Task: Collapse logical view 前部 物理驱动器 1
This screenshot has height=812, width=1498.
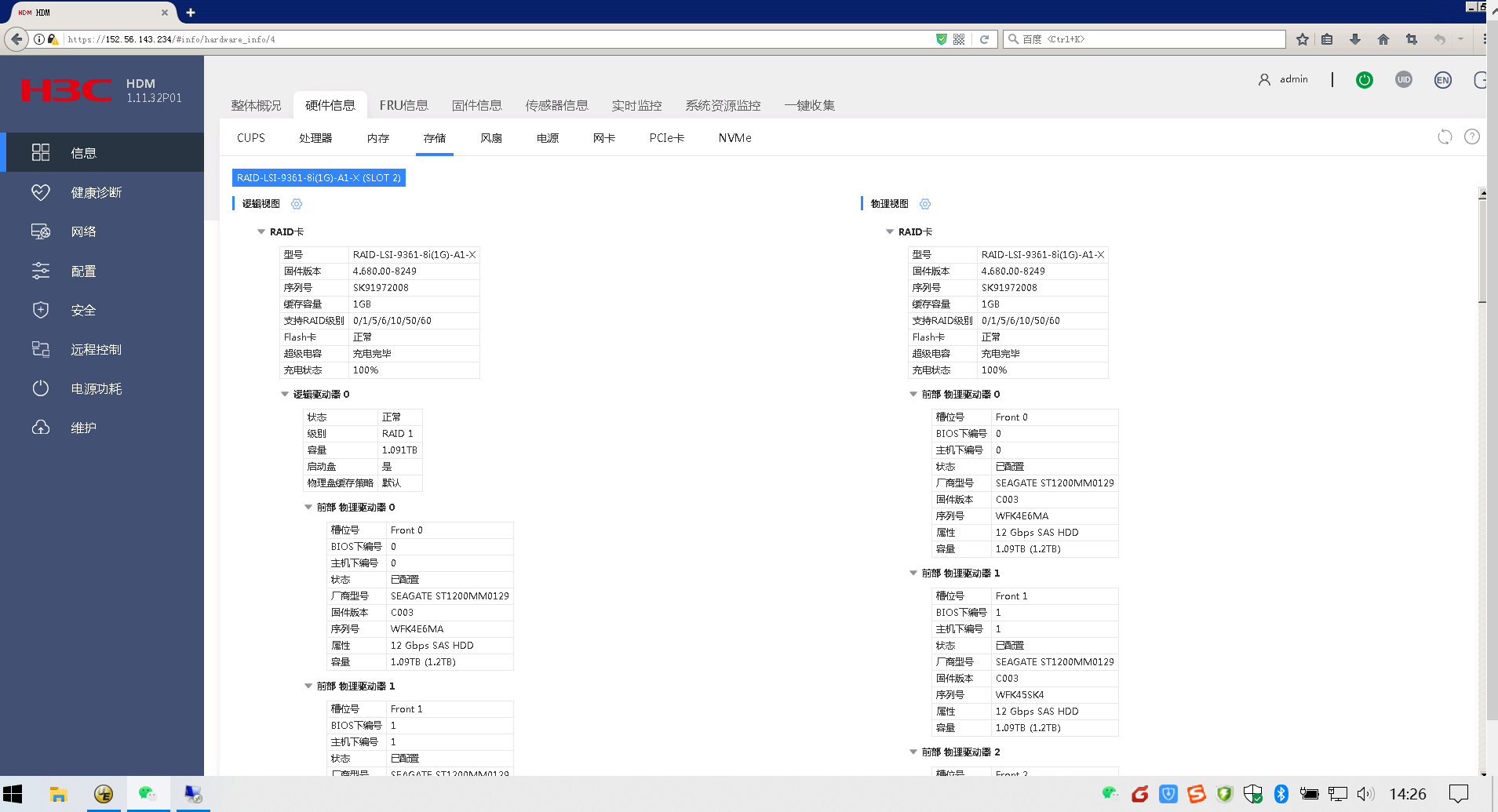Action: tap(308, 686)
